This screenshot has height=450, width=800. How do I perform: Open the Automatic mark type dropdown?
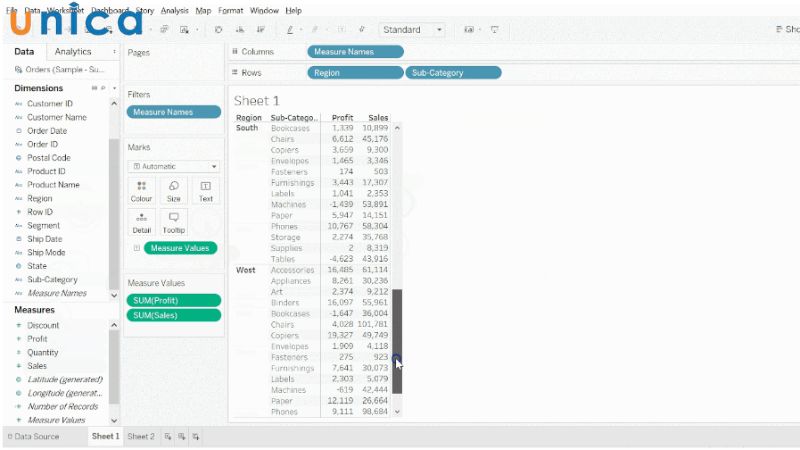(x=173, y=166)
